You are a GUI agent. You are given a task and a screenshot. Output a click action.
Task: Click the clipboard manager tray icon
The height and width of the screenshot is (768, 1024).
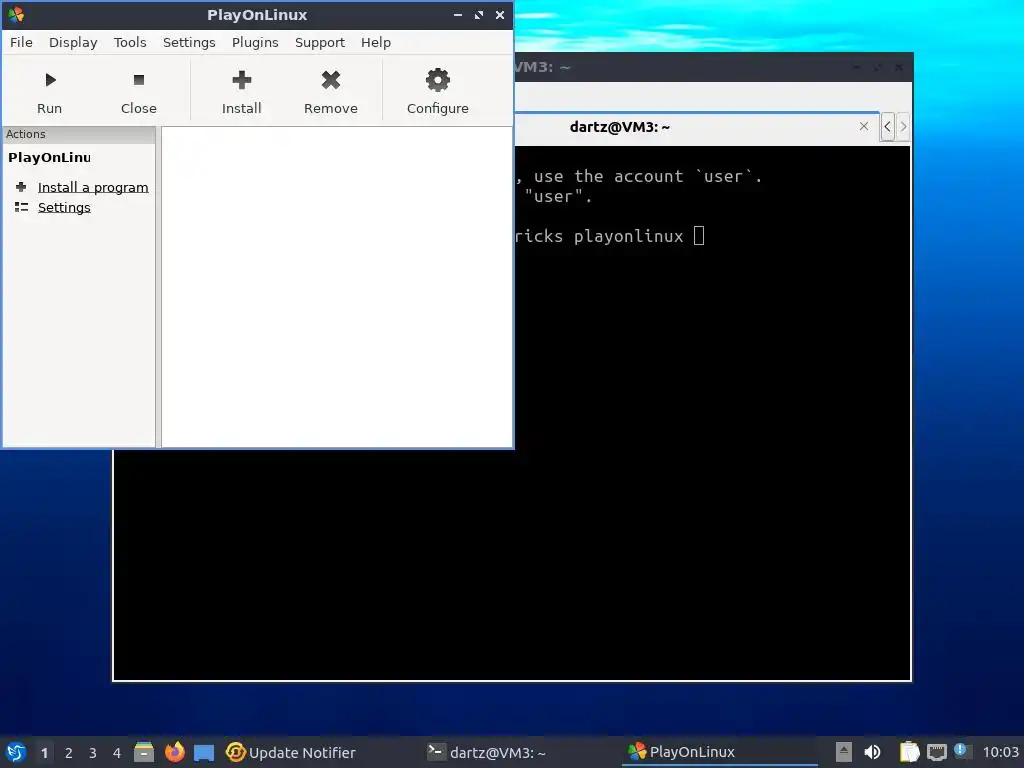[909, 752]
